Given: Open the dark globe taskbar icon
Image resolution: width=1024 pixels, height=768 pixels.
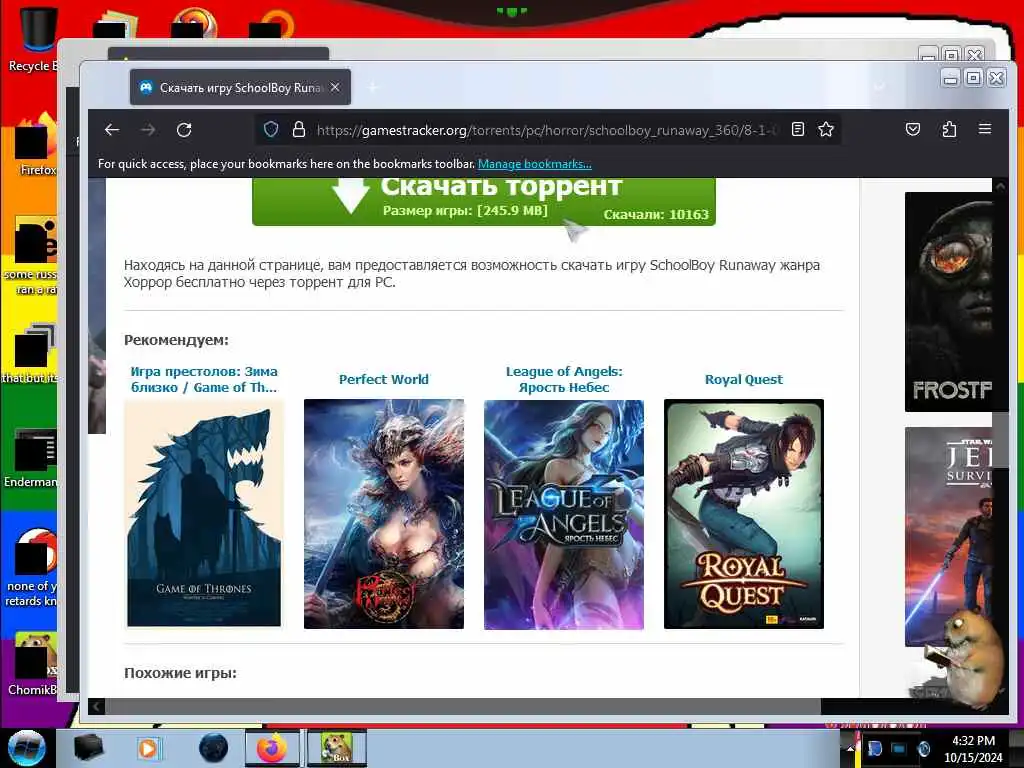Looking at the screenshot, I should point(214,748).
